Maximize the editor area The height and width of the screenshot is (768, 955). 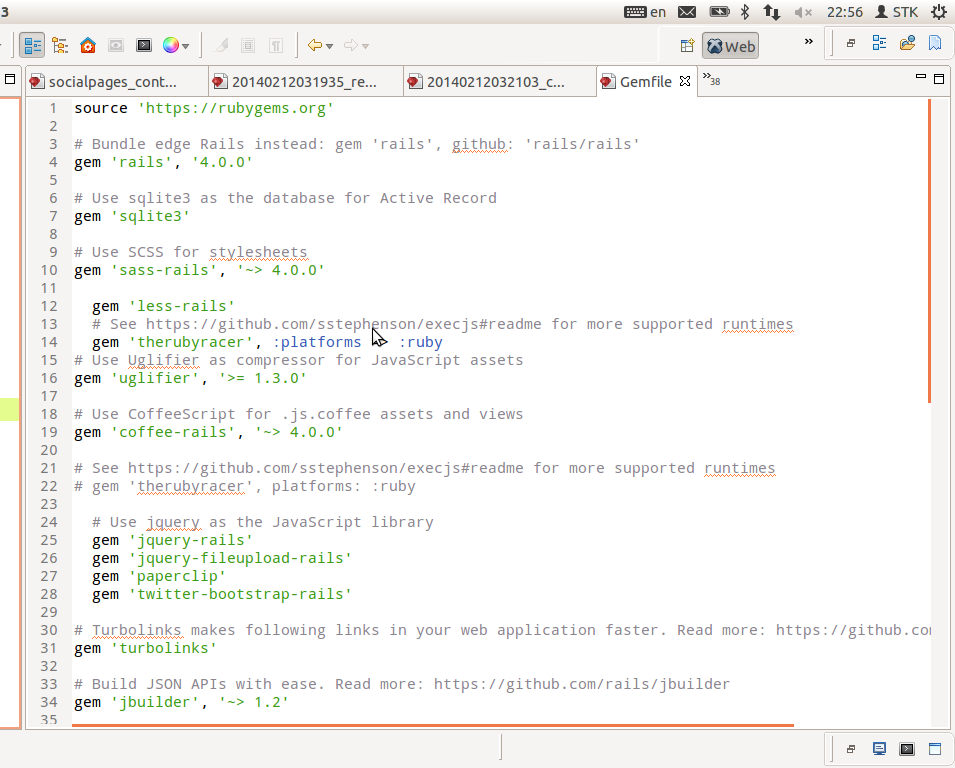point(939,79)
